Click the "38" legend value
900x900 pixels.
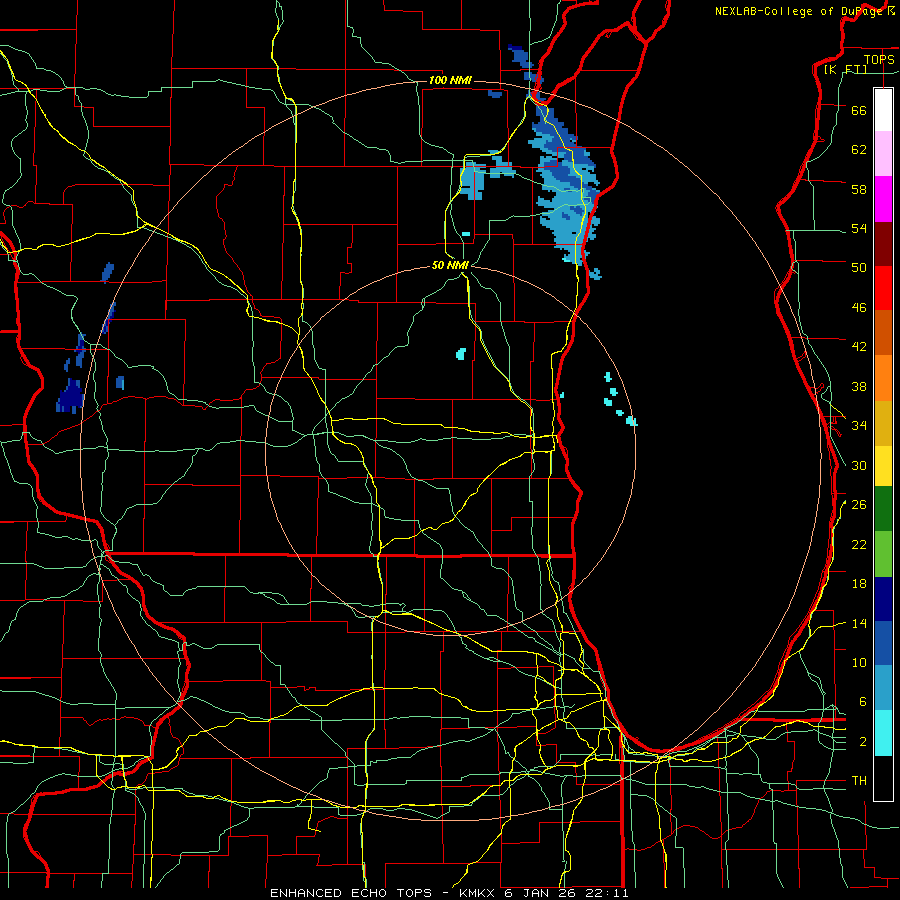[x=859, y=386]
